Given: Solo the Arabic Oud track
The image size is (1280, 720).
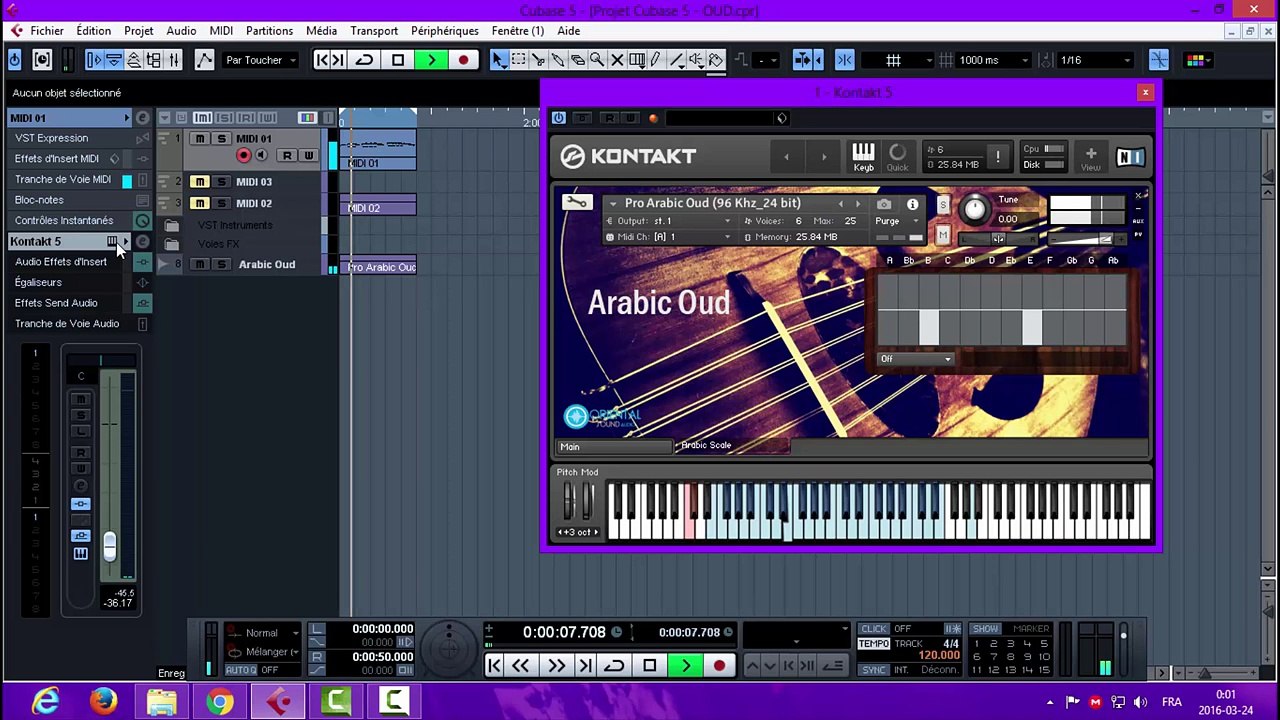Looking at the screenshot, I should coord(221,264).
